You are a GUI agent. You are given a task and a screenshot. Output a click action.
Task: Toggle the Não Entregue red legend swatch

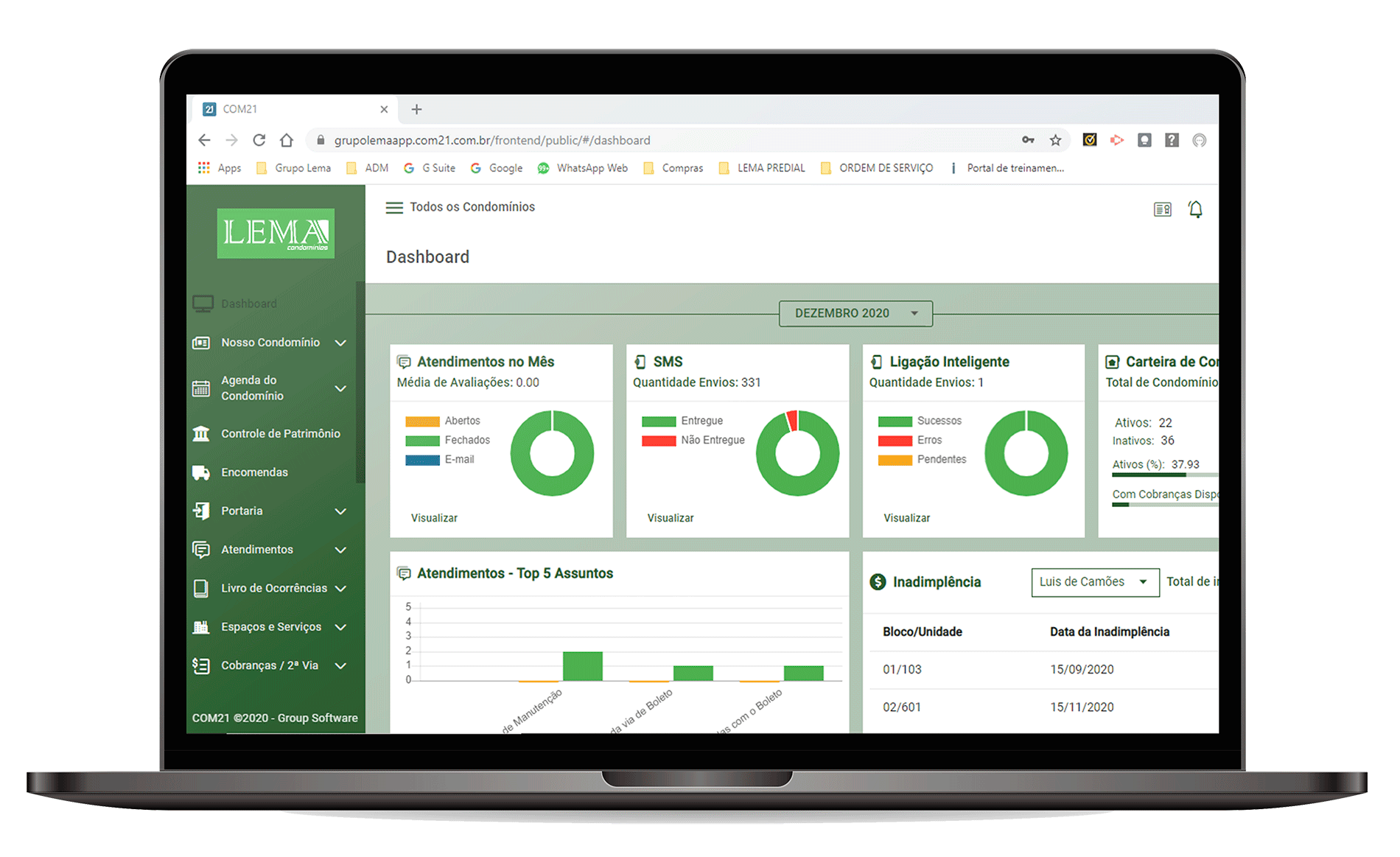pos(659,441)
